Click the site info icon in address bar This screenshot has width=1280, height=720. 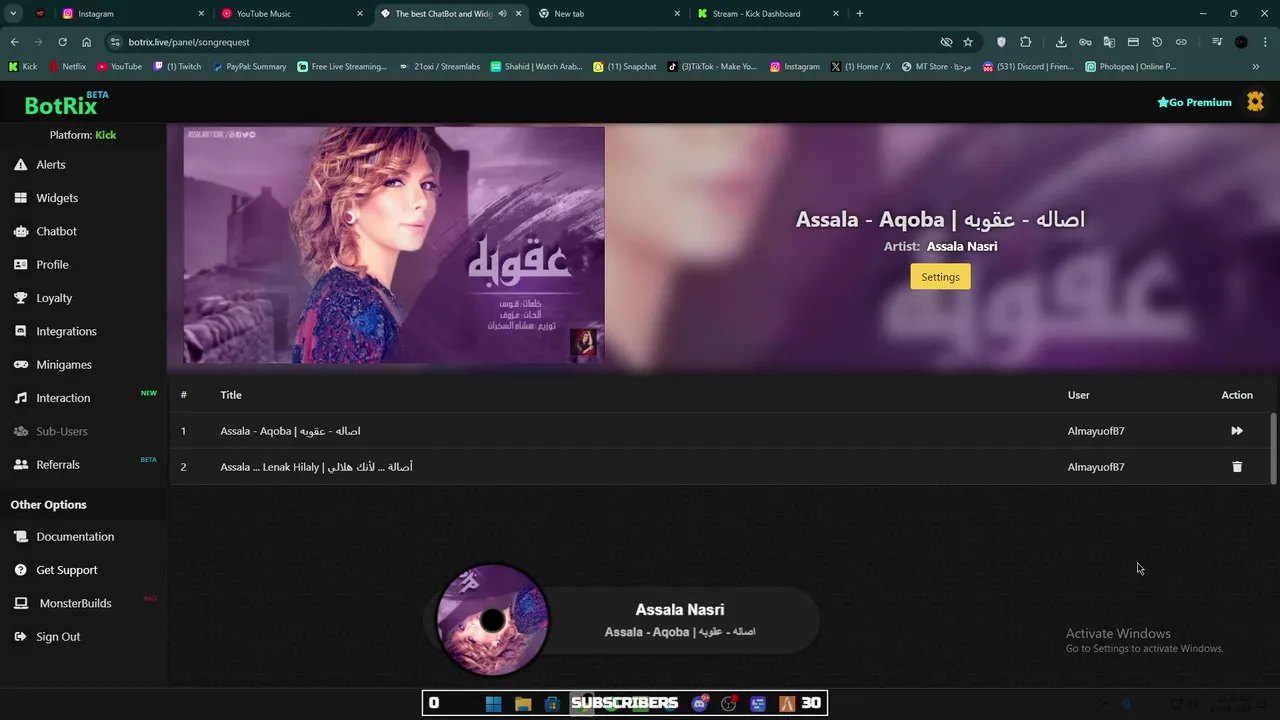[x=115, y=42]
